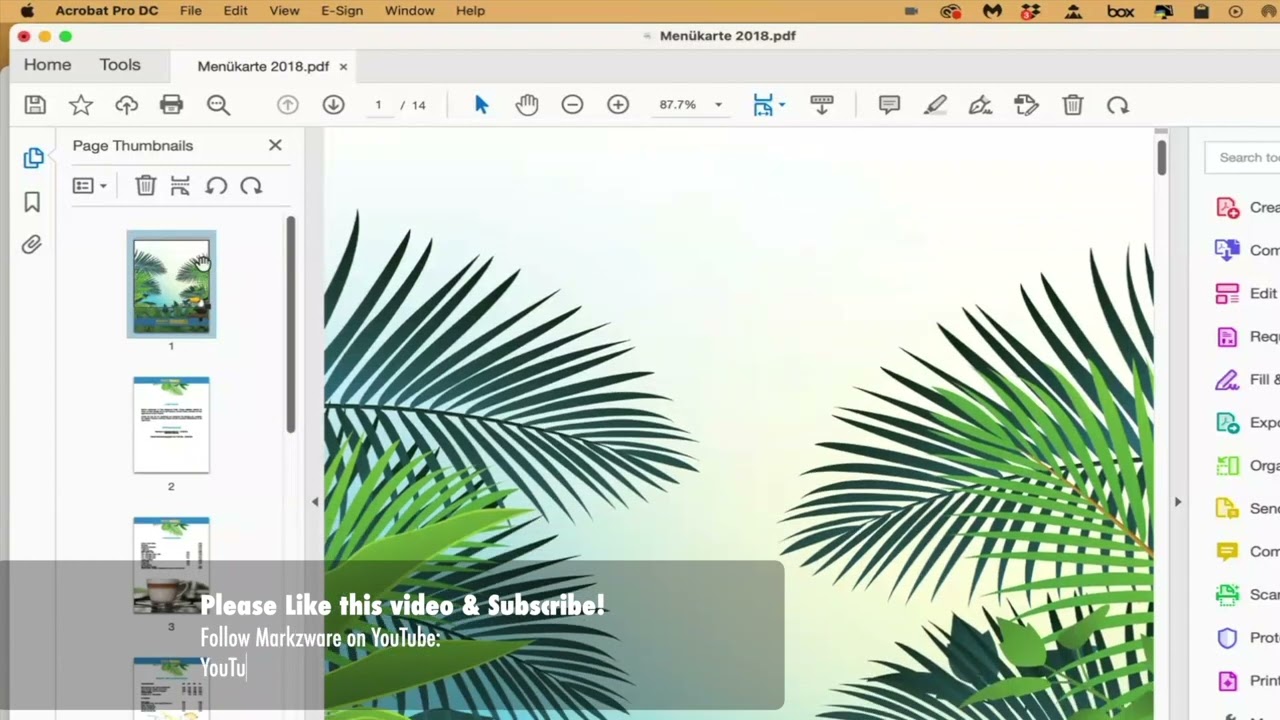Screen dimensions: 1280x720
Task: Click the toolbar Delete trash icon
Action: click(x=1073, y=105)
